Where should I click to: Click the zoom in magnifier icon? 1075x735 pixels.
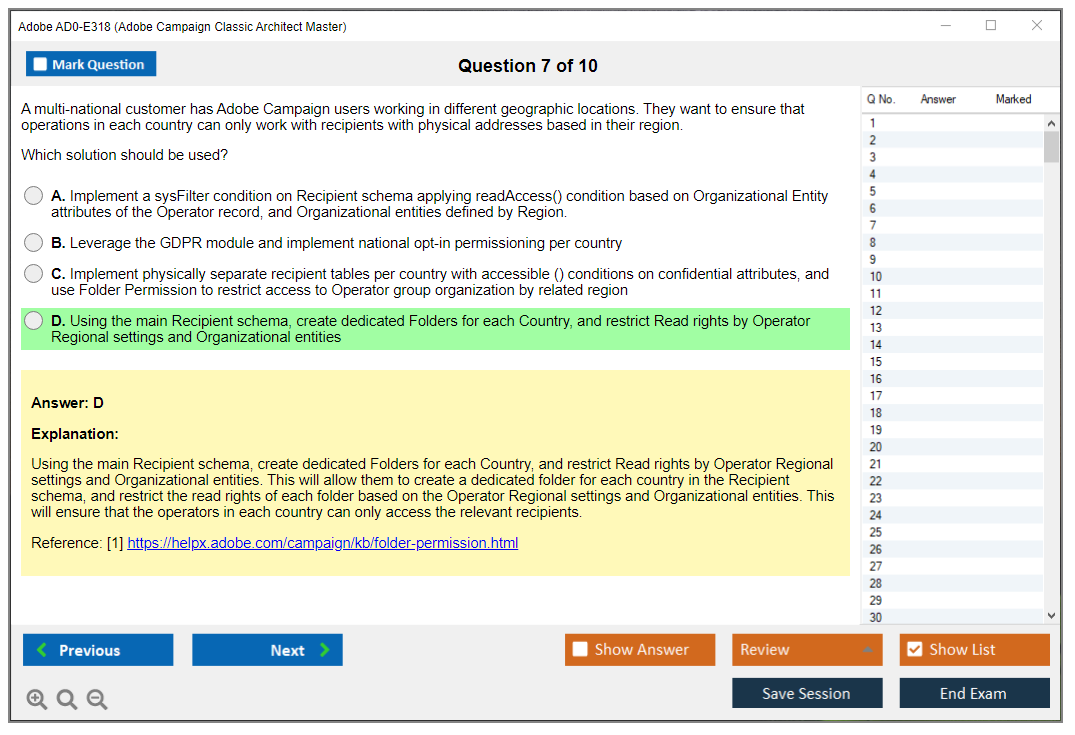tap(37, 700)
